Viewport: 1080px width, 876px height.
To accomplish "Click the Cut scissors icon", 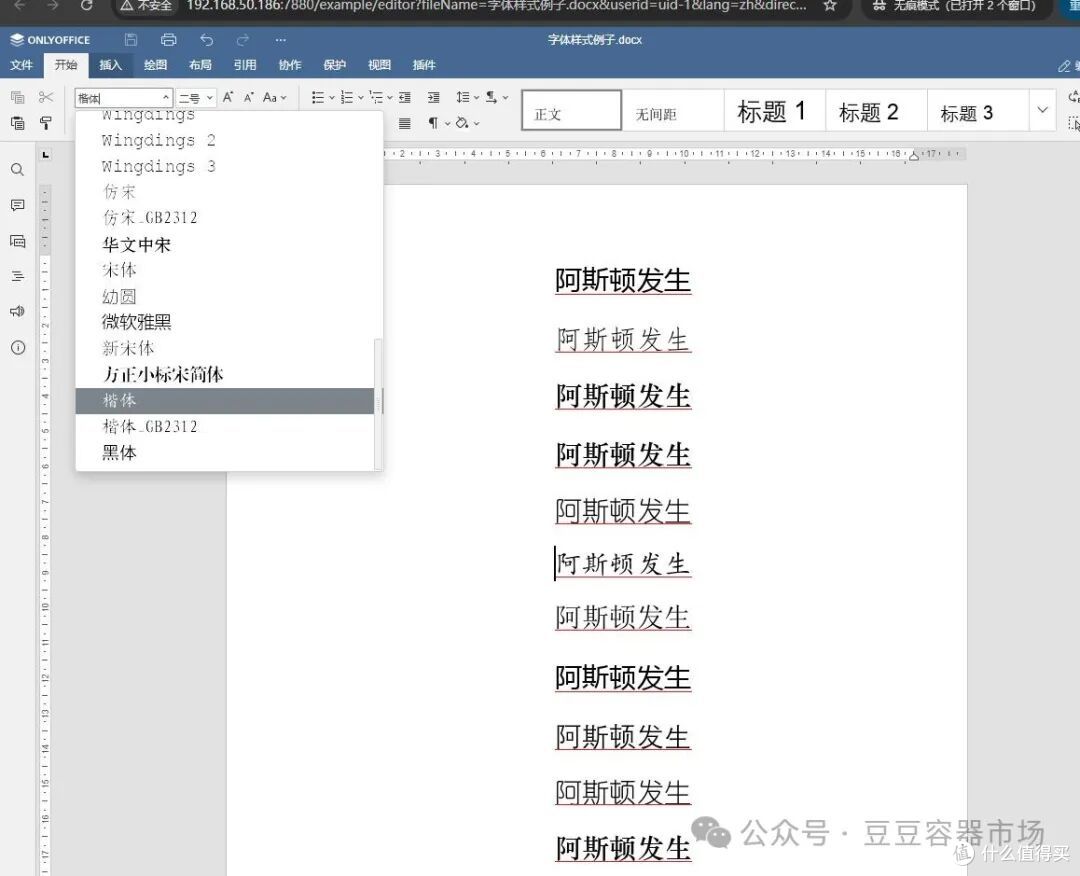I will click(x=45, y=97).
